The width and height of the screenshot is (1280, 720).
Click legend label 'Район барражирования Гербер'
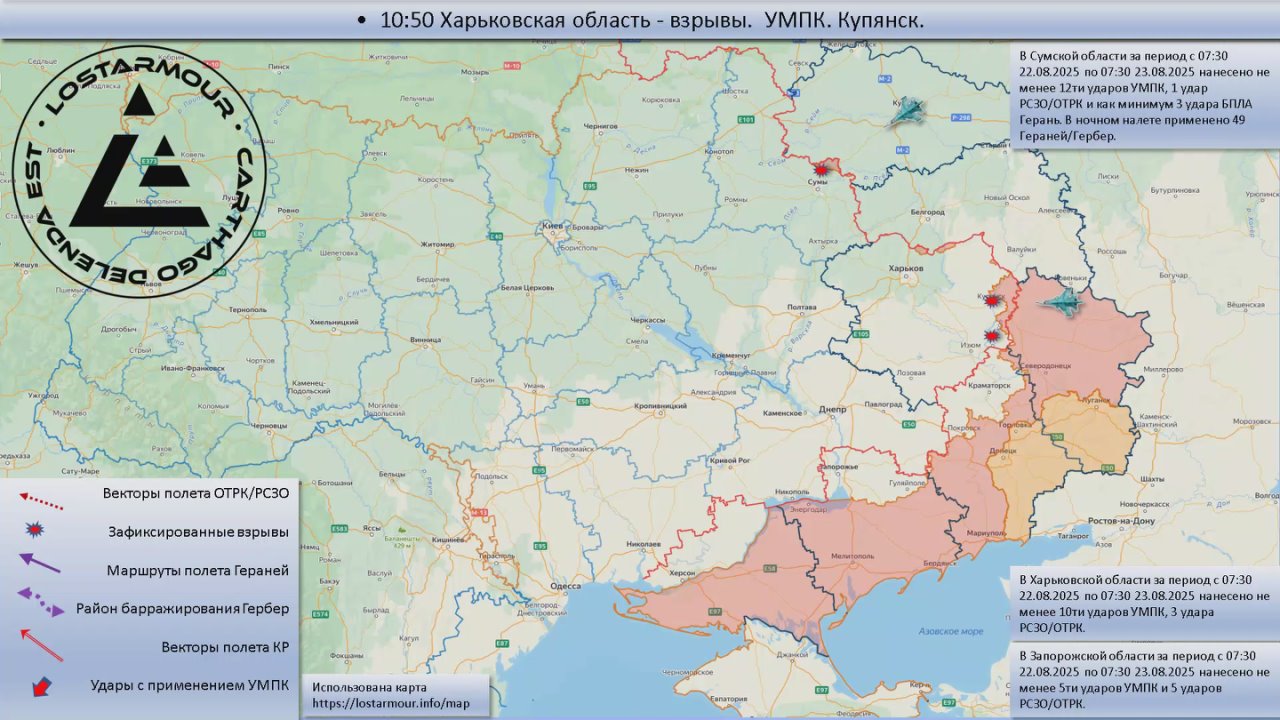pos(182,608)
